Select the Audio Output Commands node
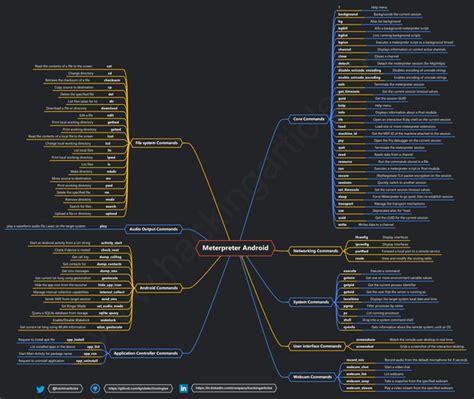The height and width of the screenshot is (399, 474). click(x=153, y=229)
